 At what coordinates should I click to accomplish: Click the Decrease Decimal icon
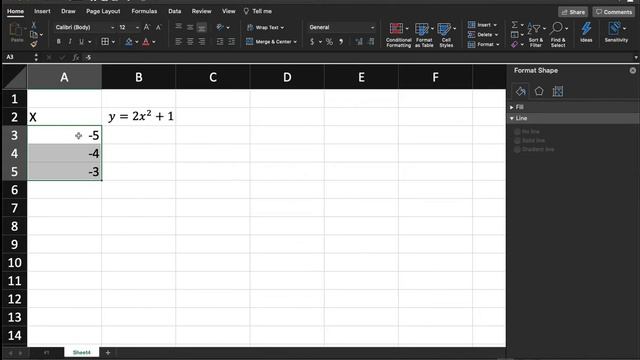(x=371, y=42)
